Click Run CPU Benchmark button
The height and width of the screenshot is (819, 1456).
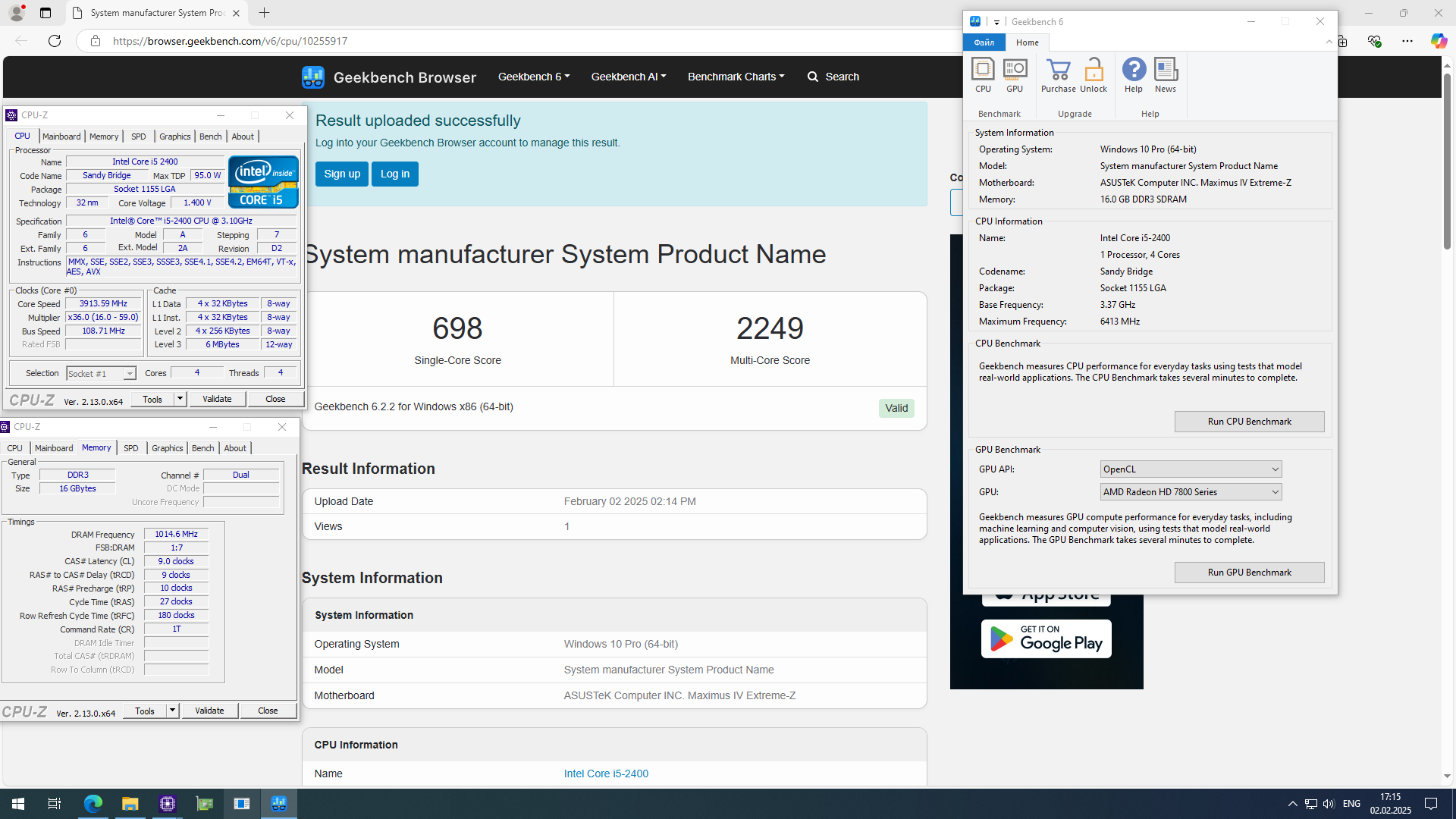tap(1249, 422)
